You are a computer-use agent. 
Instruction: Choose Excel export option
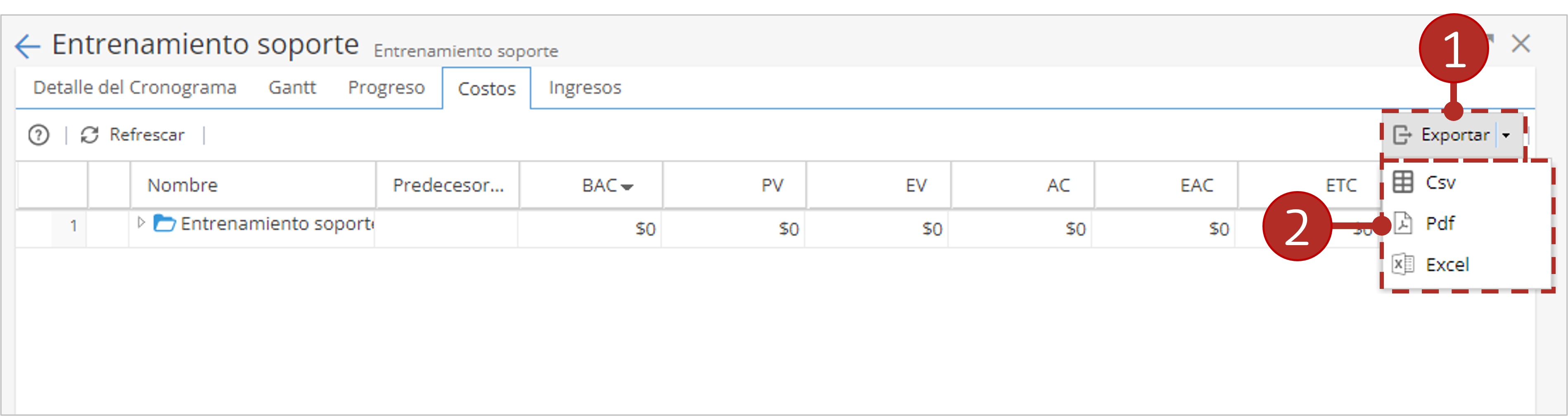point(1447,265)
